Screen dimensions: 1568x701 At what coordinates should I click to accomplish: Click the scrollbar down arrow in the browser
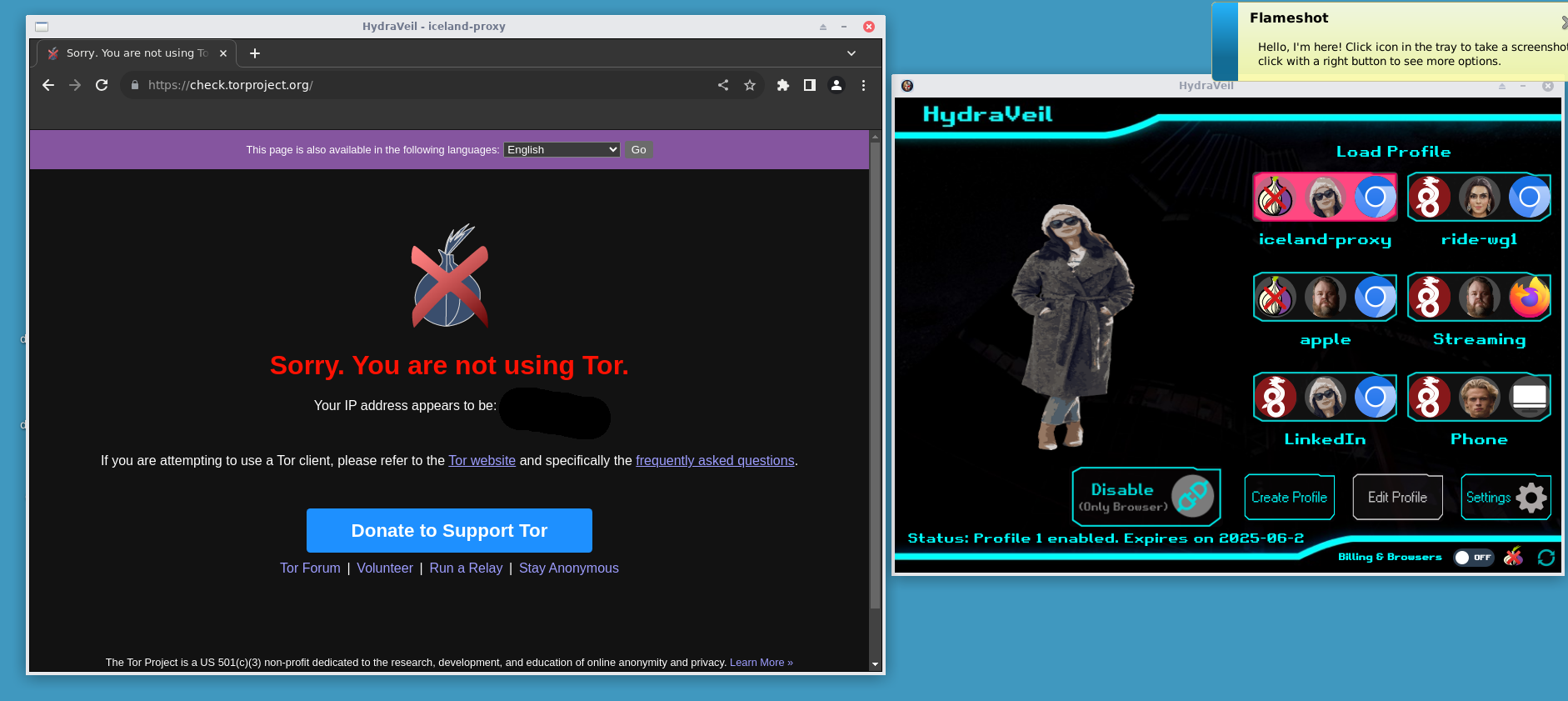[875, 664]
